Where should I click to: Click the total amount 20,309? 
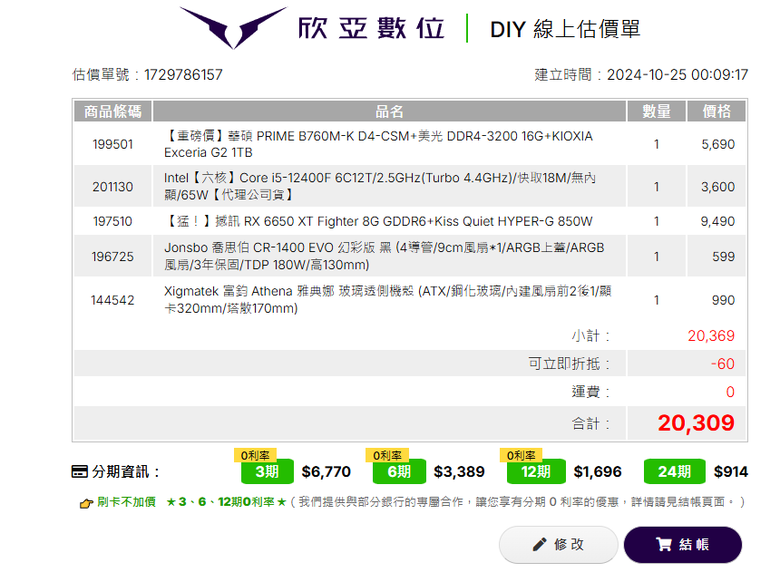(x=696, y=423)
